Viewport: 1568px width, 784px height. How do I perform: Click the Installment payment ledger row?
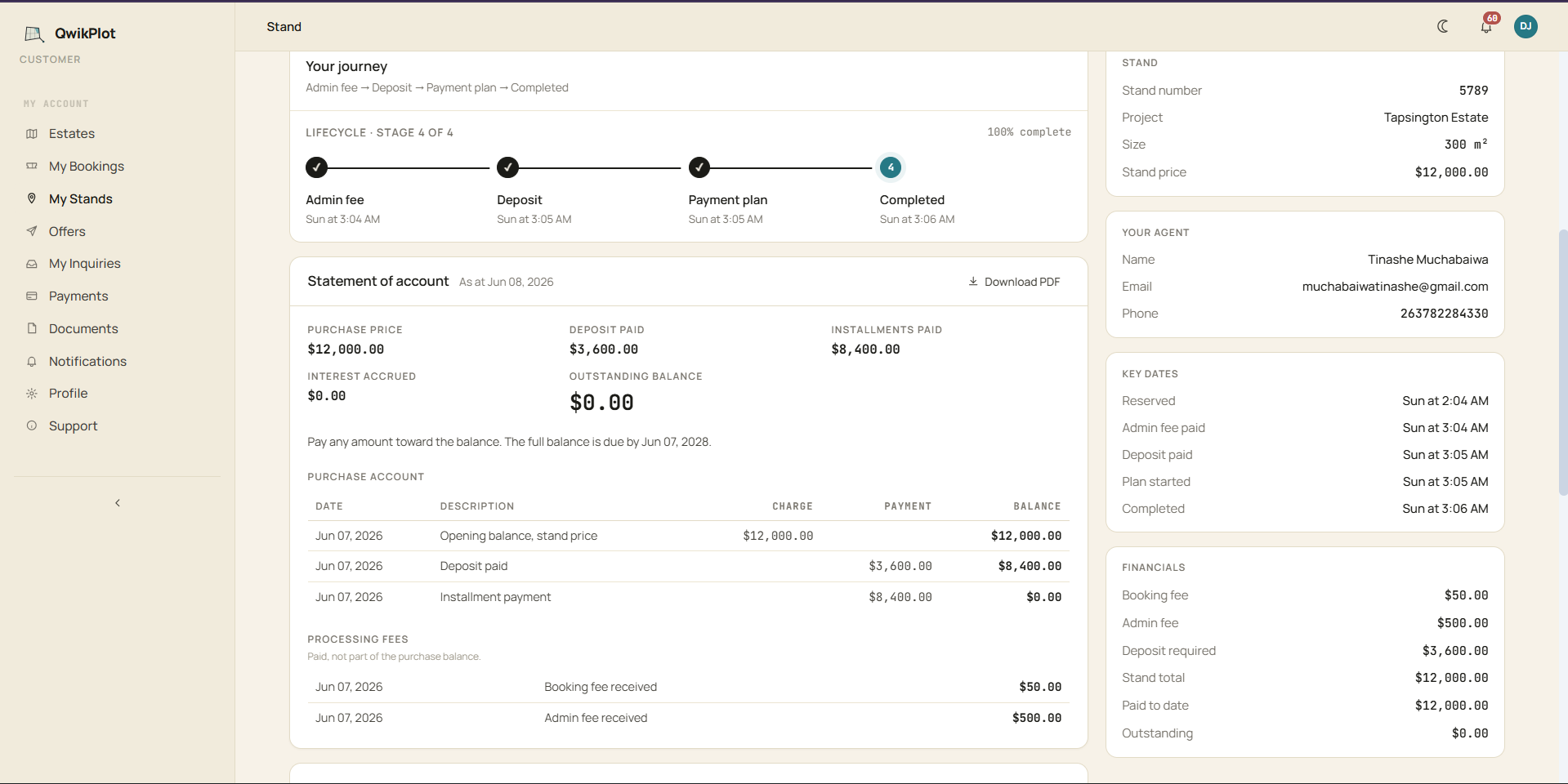point(688,597)
